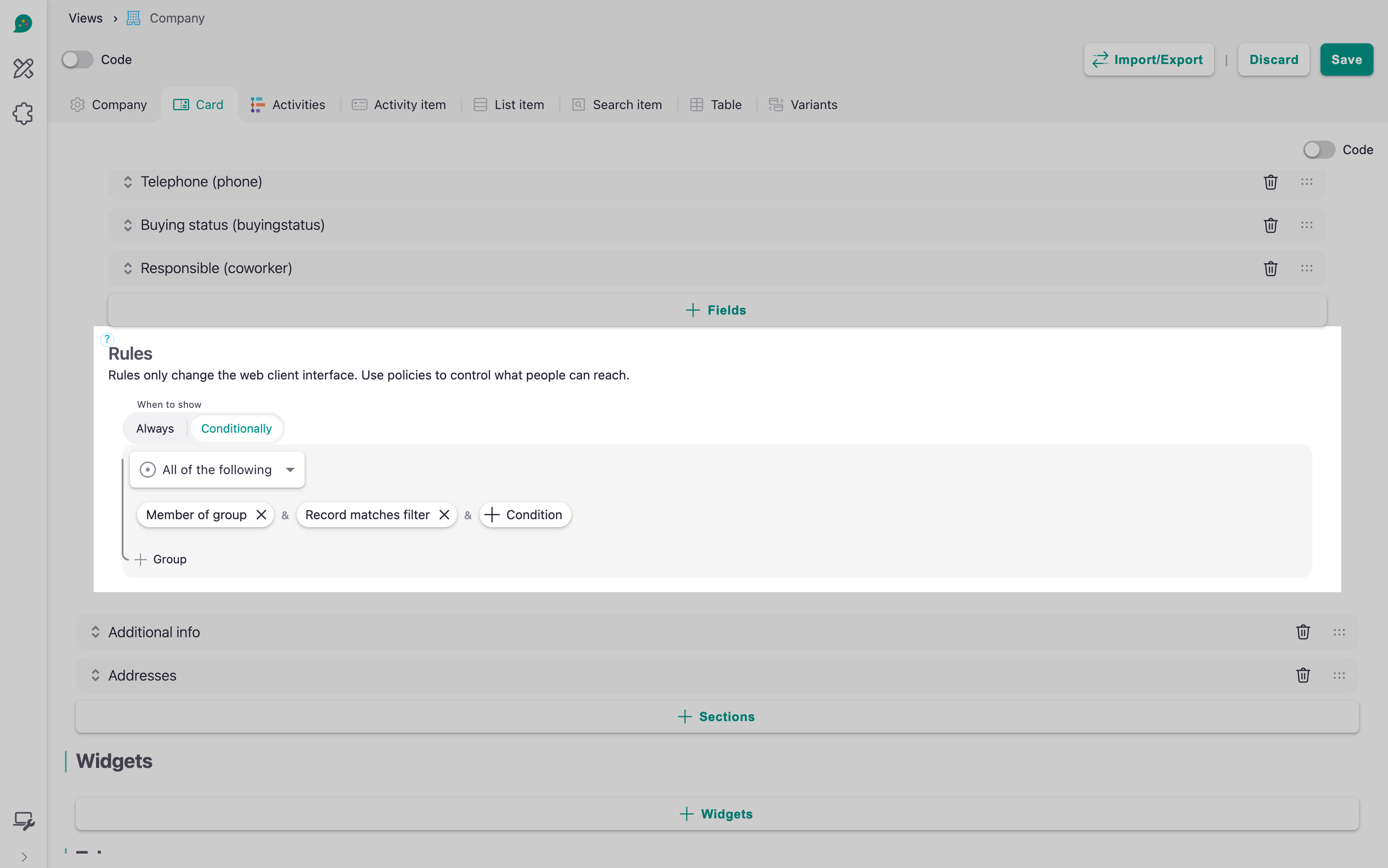Image resolution: width=1388 pixels, height=868 pixels.
Task: Open the design tools sidebar icon
Action: point(23,69)
